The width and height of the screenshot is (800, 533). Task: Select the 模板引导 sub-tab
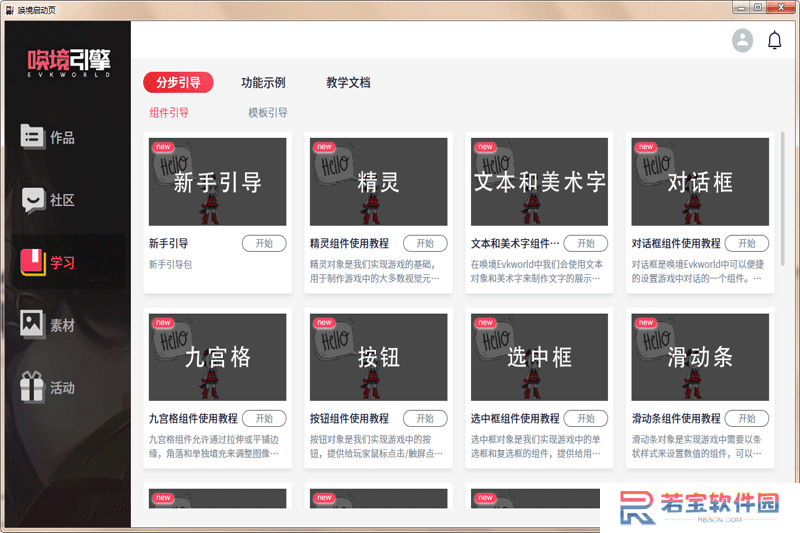point(268,113)
